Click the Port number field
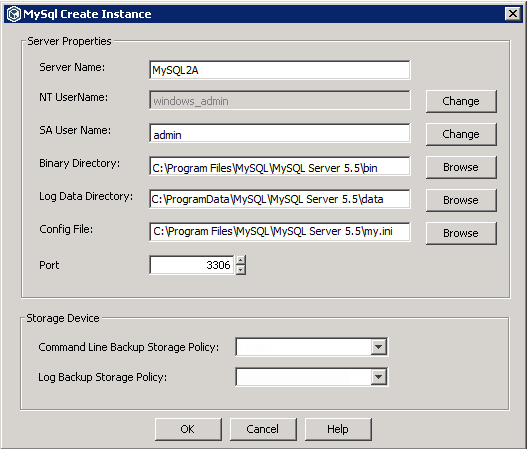Image resolution: width=527 pixels, height=449 pixels. [192, 265]
